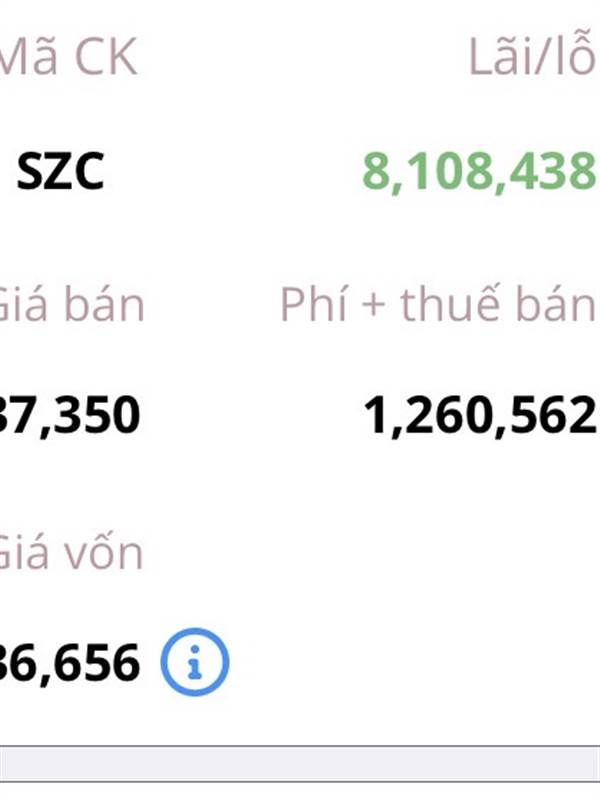Open cost price details via blue info icon
The image size is (600, 800).
(194, 661)
